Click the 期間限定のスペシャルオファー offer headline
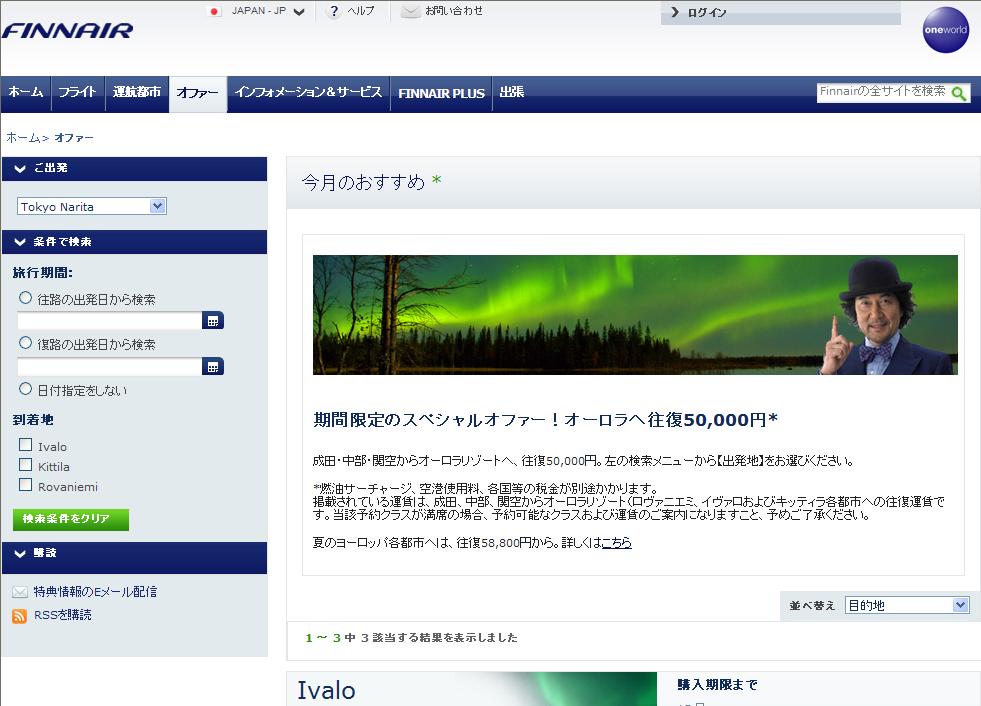Screen dimensions: 981x706 point(546,419)
